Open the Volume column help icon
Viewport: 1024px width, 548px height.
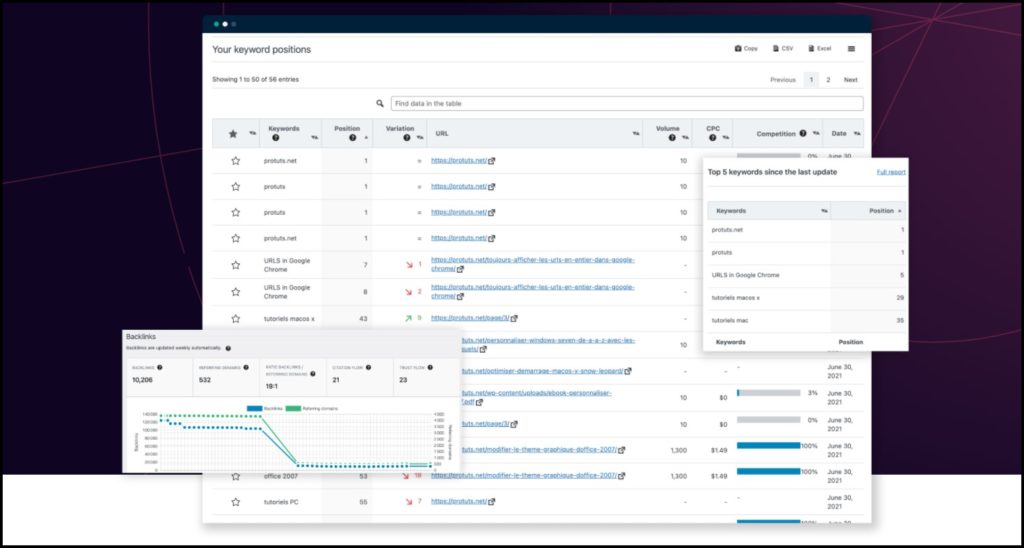click(x=672, y=138)
